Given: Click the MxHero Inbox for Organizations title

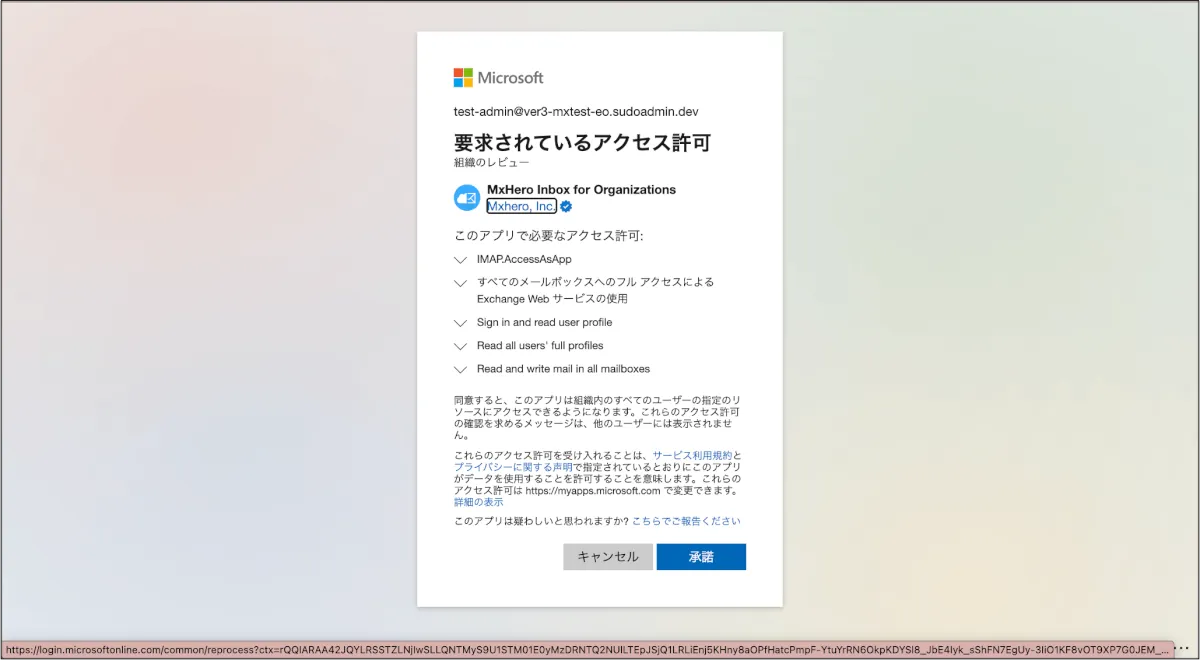Looking at the screenshot, I should 581,190.
